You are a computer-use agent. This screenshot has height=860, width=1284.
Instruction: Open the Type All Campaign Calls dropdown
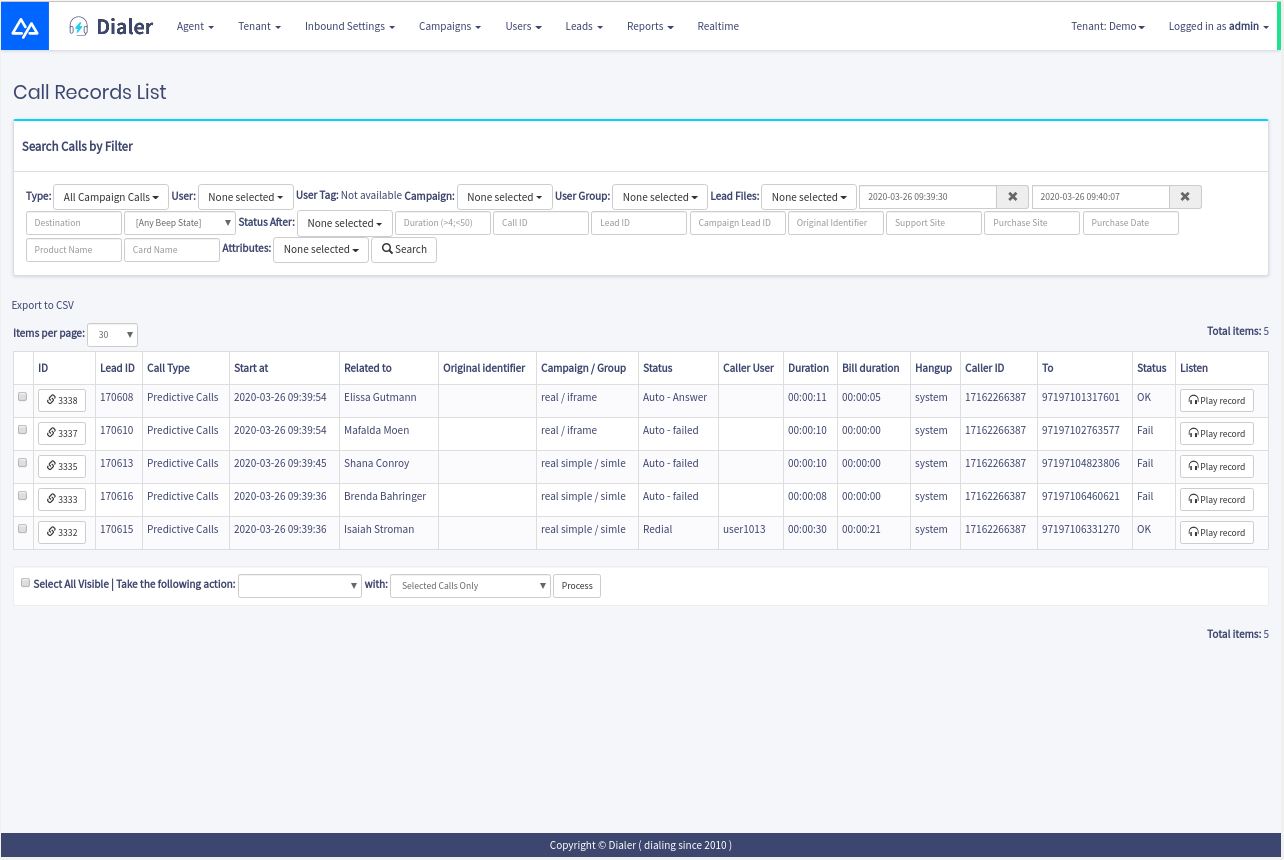click(x=111, y=197)
